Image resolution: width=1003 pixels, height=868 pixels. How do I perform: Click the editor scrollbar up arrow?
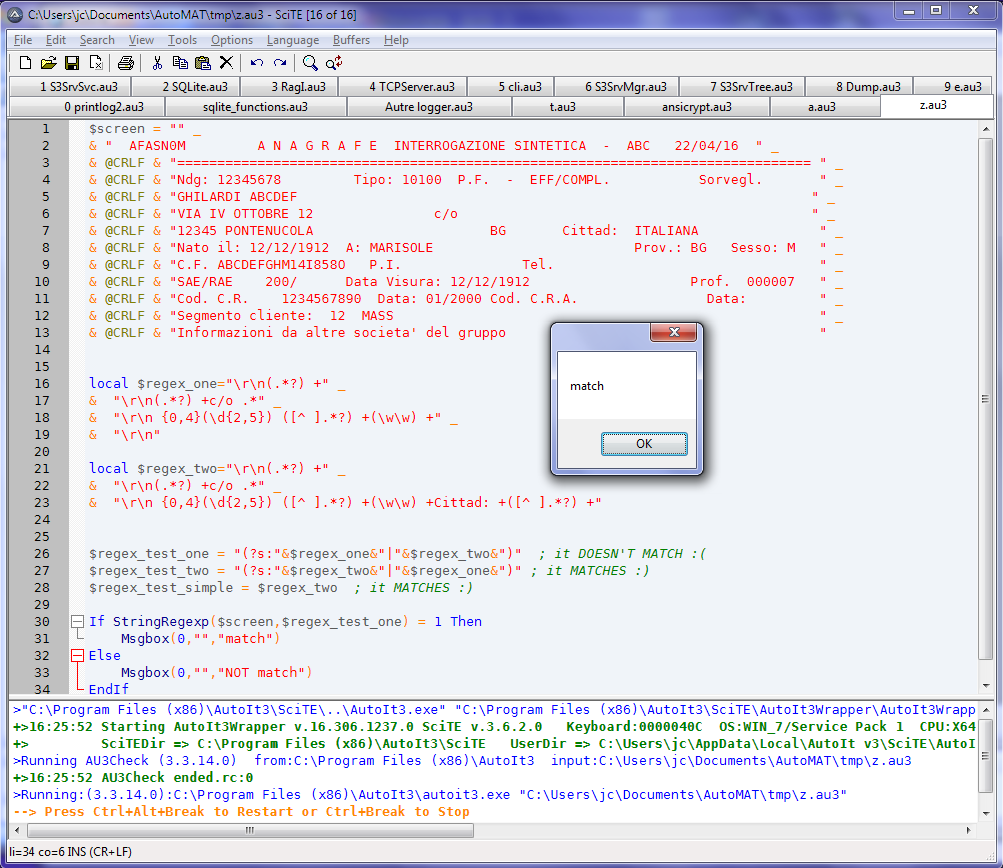(x=985, y=129)
